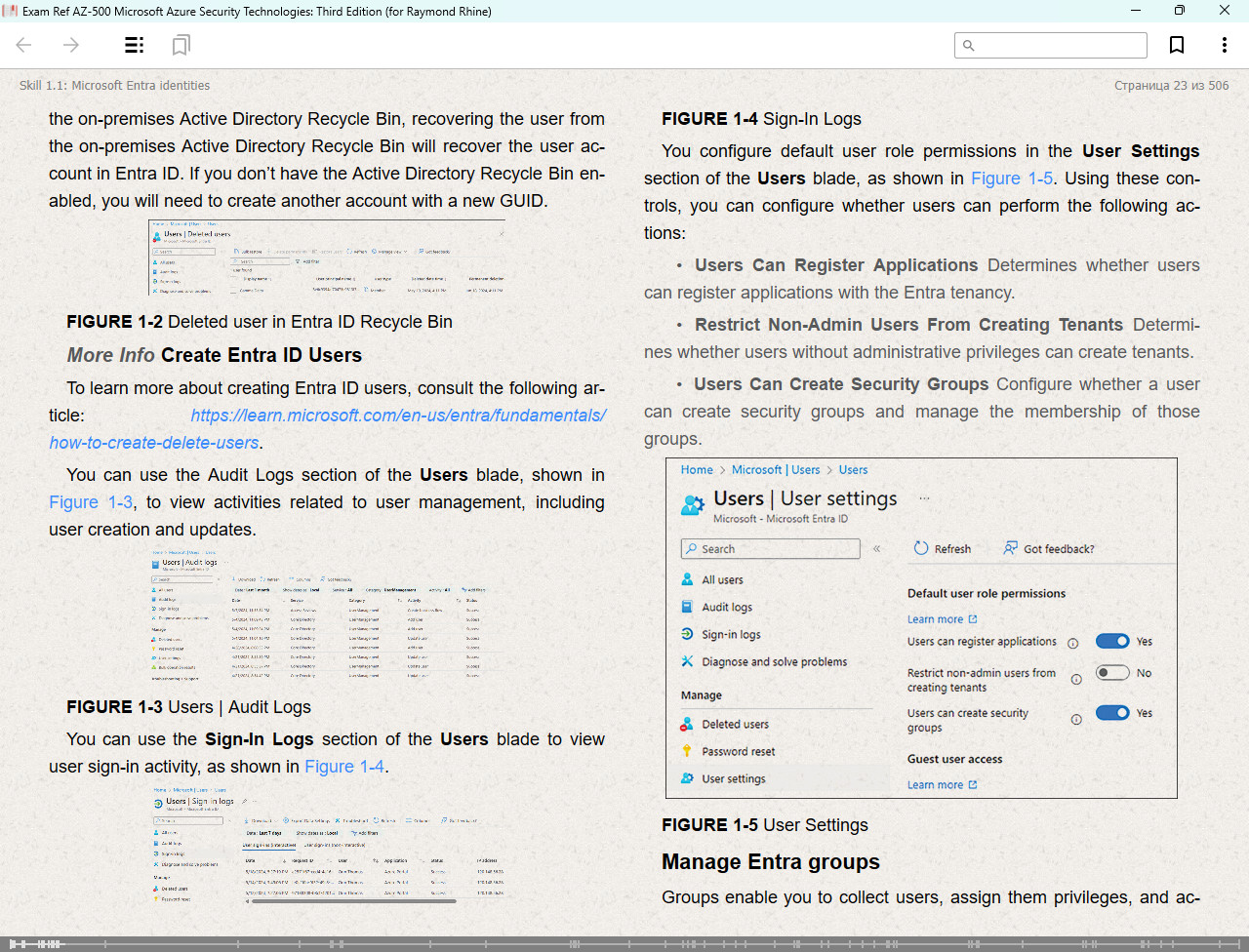
Task: Follow the Figure 1-5 link
Action: pyautogui.click(x=1012, y=178)
